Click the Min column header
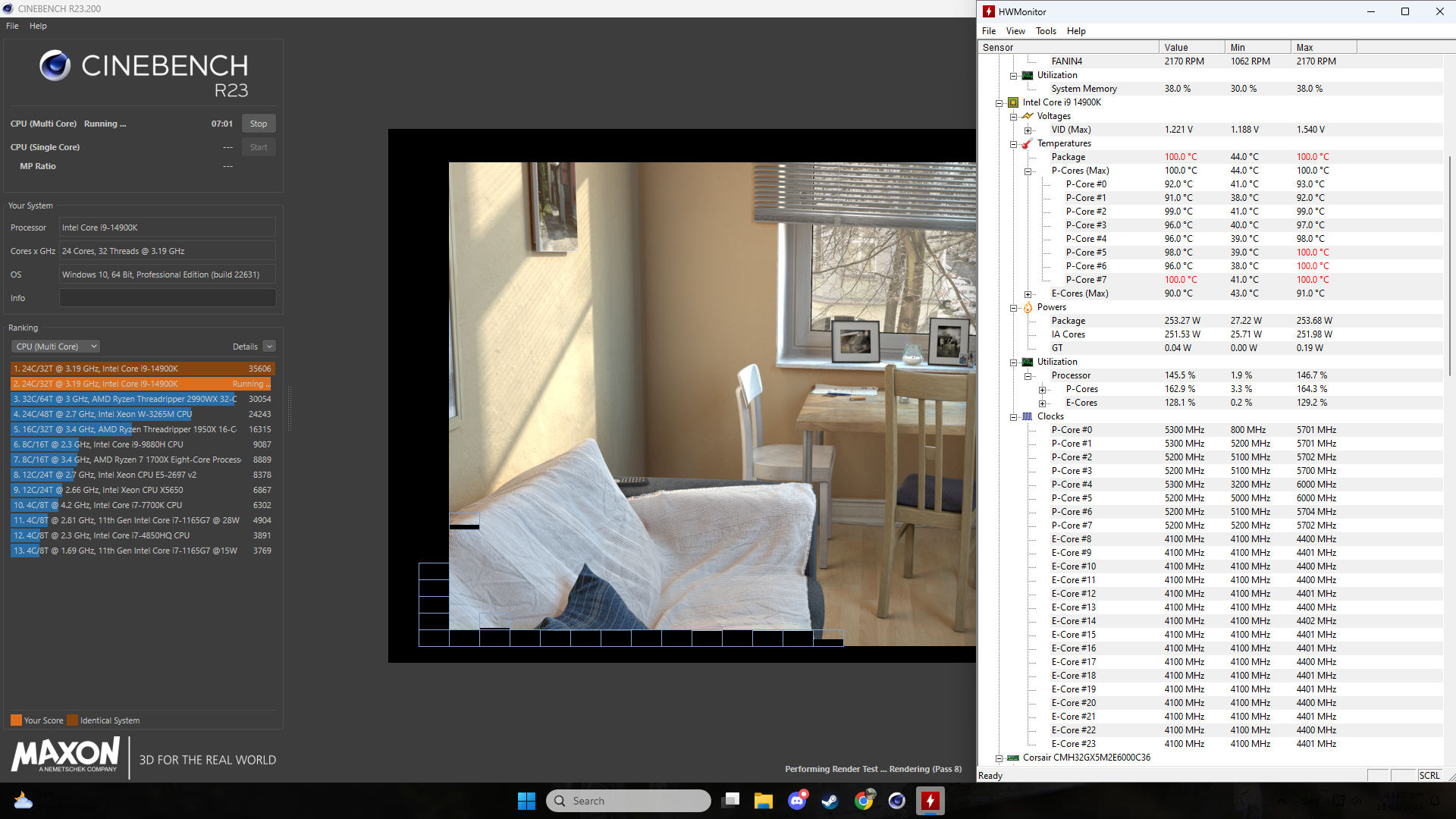Viewport: 1456px width, 819px height. point(1257,47)
